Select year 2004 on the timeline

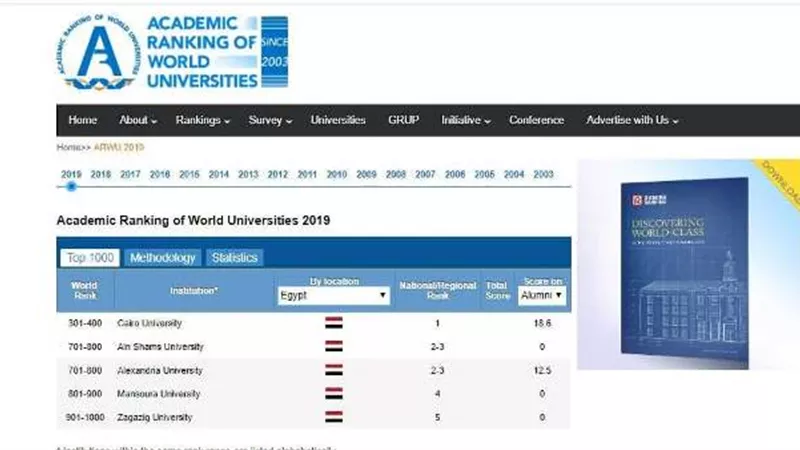tap(514, 174)
